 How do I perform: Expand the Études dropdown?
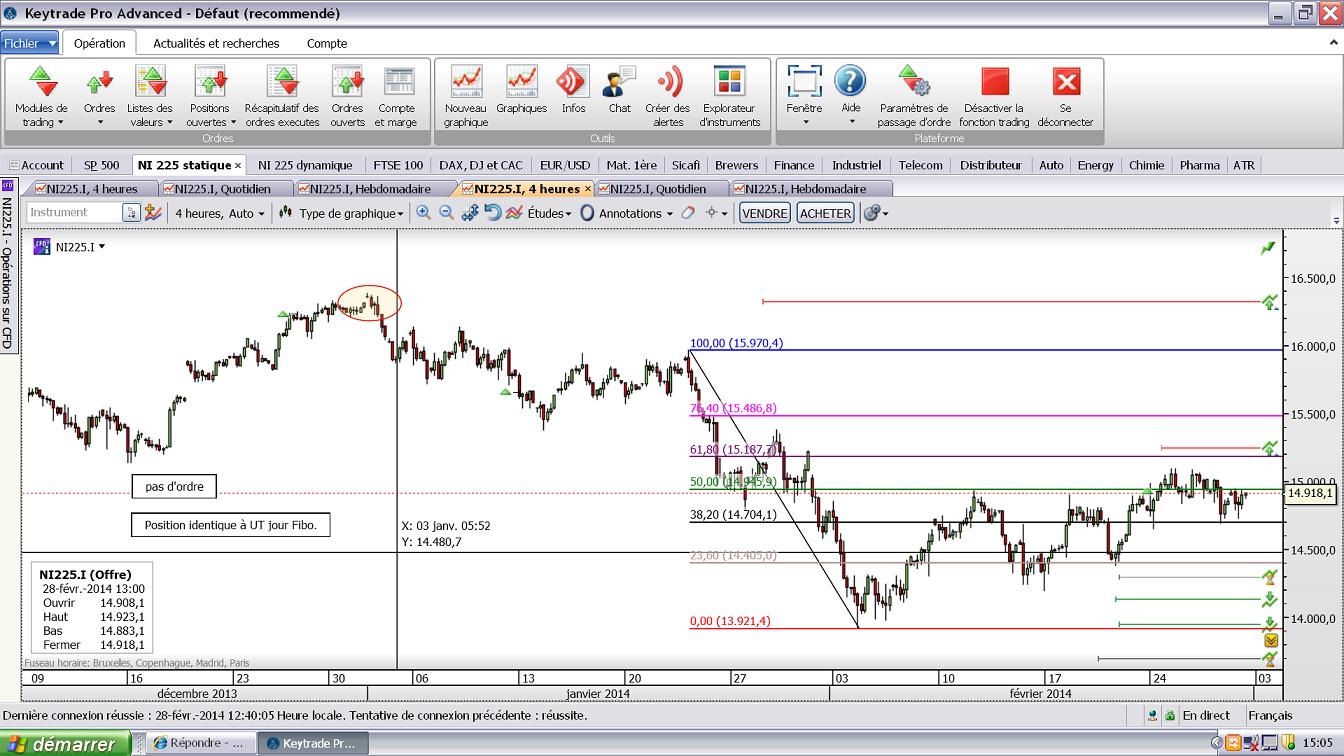click(x=539, y=213)
